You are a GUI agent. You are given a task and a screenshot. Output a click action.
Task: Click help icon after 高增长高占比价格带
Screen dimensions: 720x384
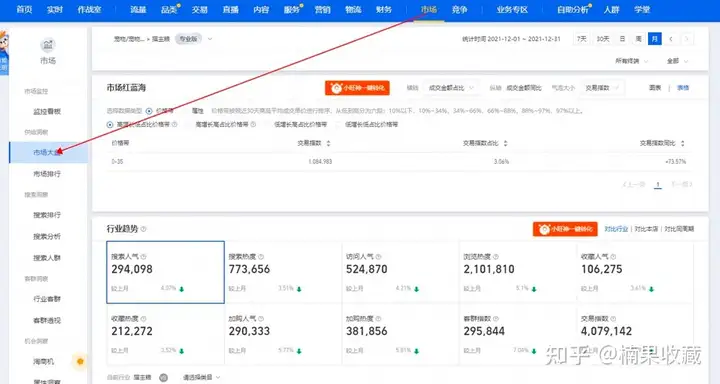pyautogui.click(x=253, y=124)
